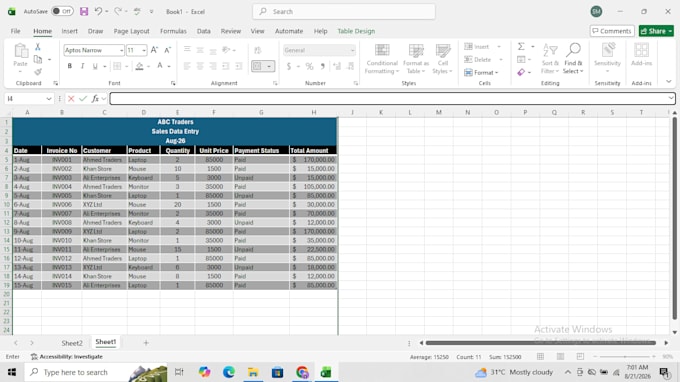680x382 pixels.
Task: Click in the zoom slider in status bar
Action: pos(624,356)
